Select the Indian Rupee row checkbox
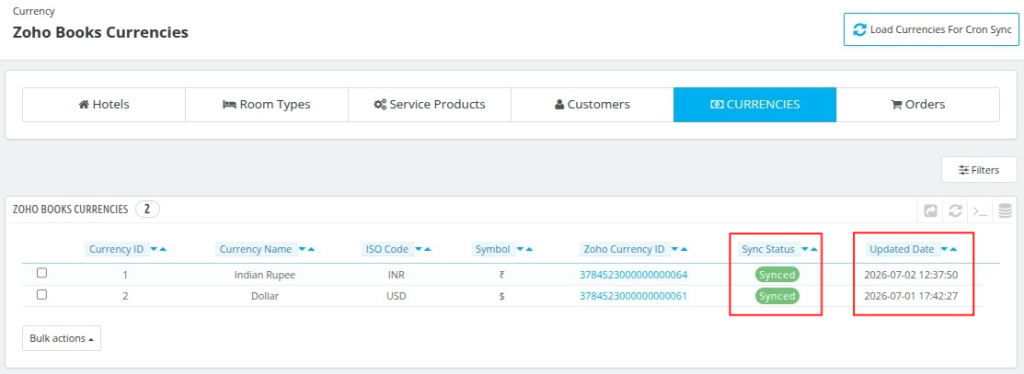The height and width of the screenshot is (374, 1024). (42, 273)
